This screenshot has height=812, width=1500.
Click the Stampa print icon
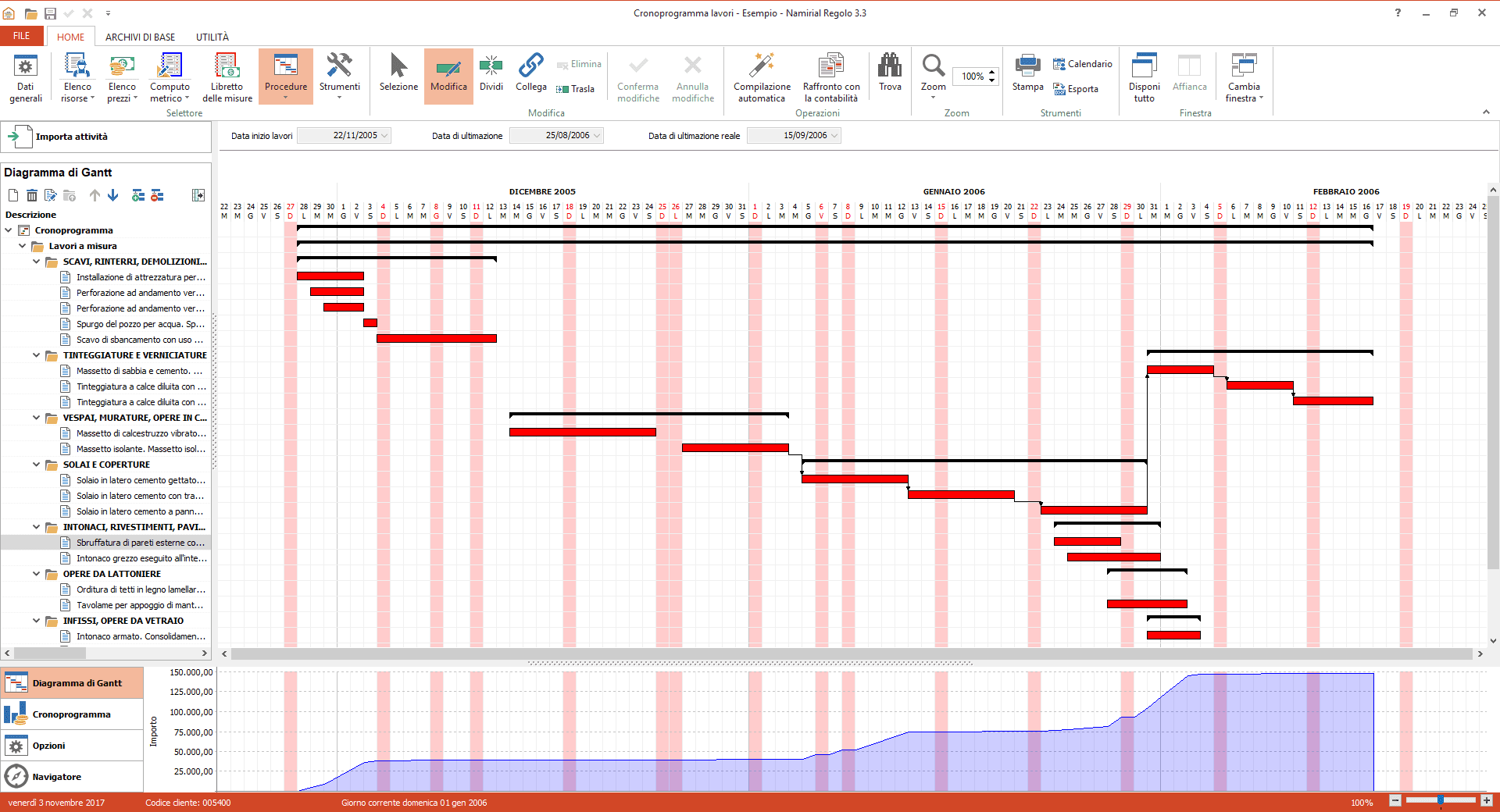(x=1027, y=73)
